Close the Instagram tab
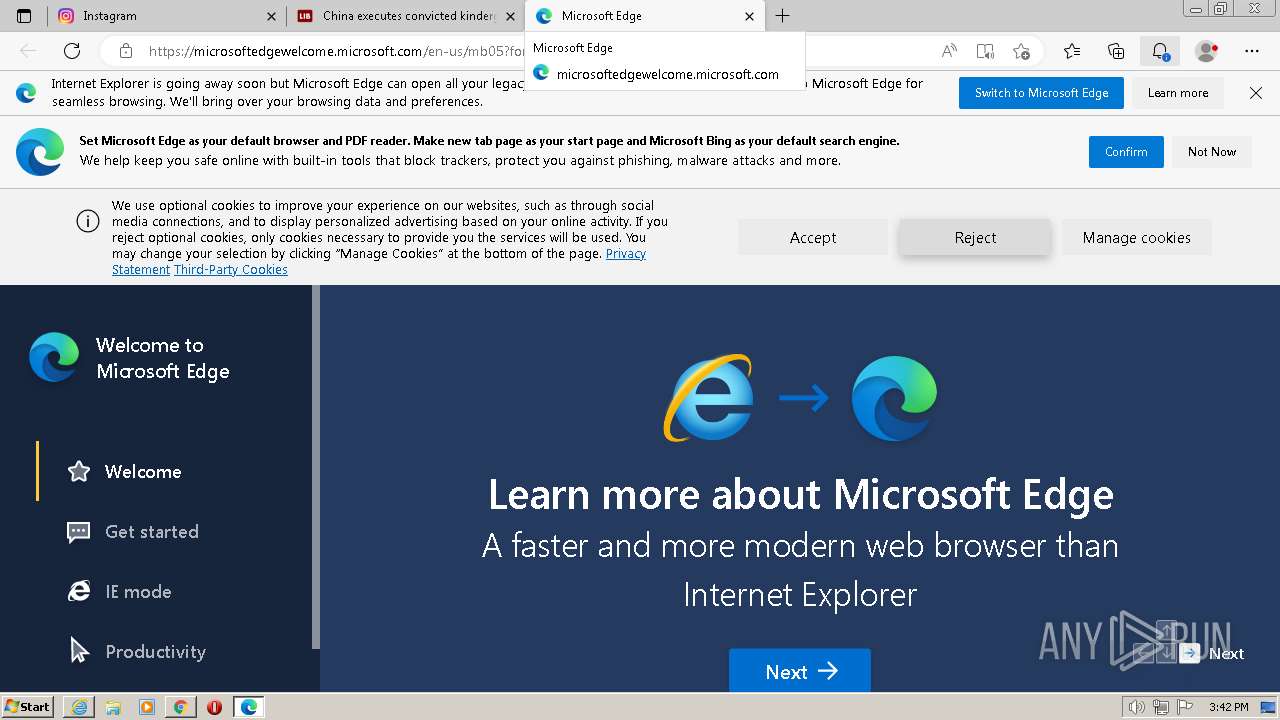 (271, 16)
